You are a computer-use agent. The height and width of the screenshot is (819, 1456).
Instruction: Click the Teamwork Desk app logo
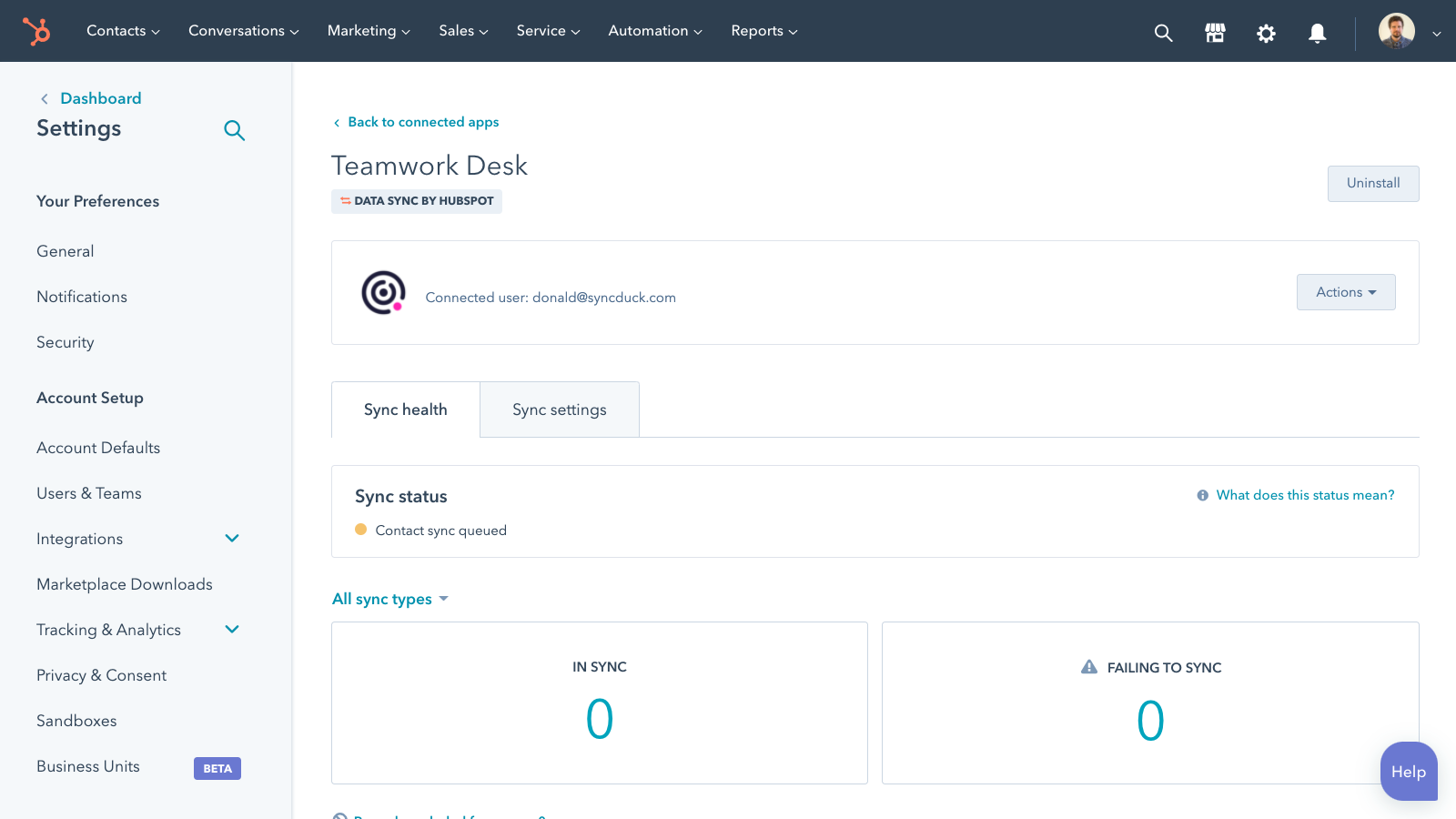click(382, 292)
